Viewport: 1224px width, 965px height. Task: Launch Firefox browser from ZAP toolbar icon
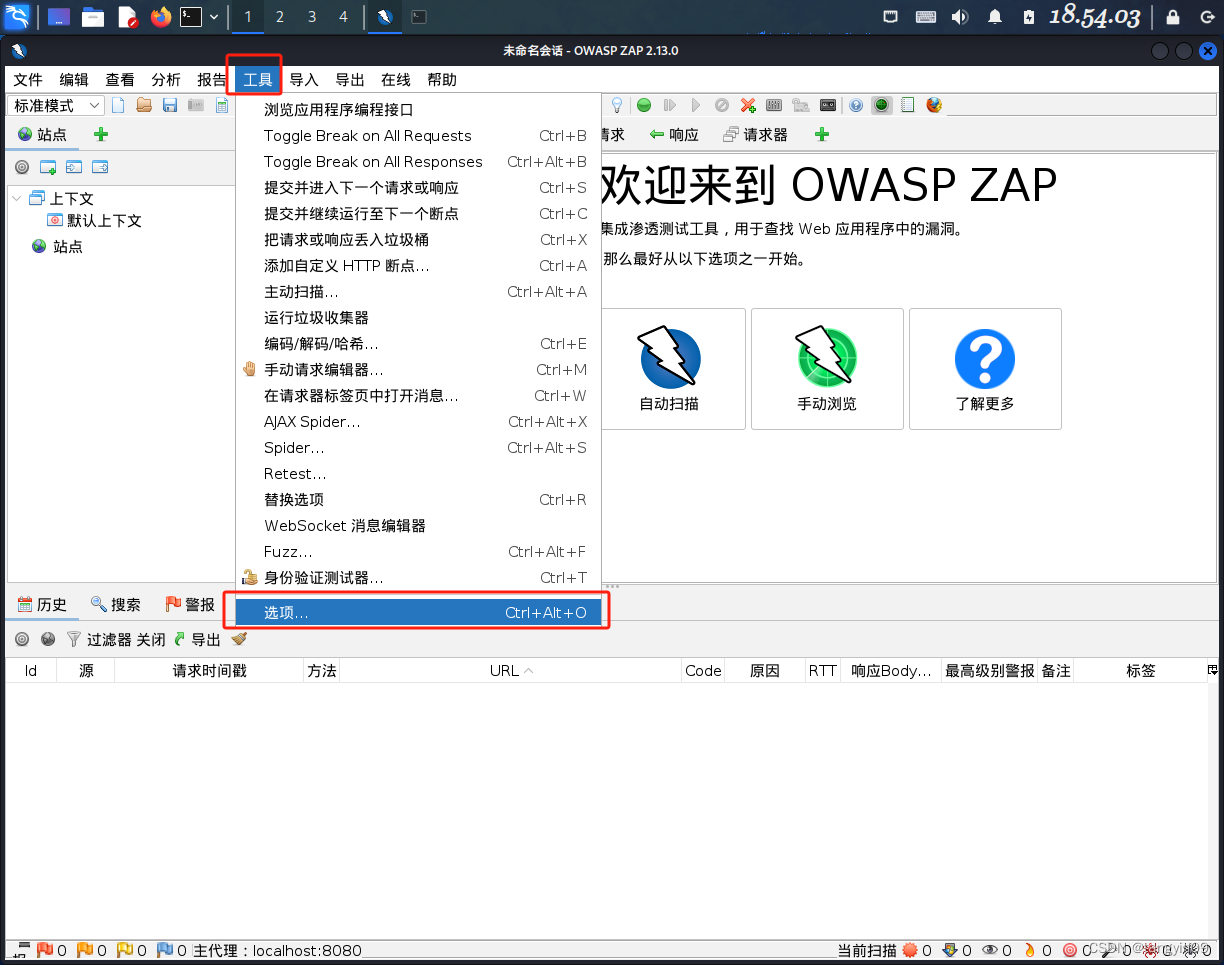tap(934, 105)
